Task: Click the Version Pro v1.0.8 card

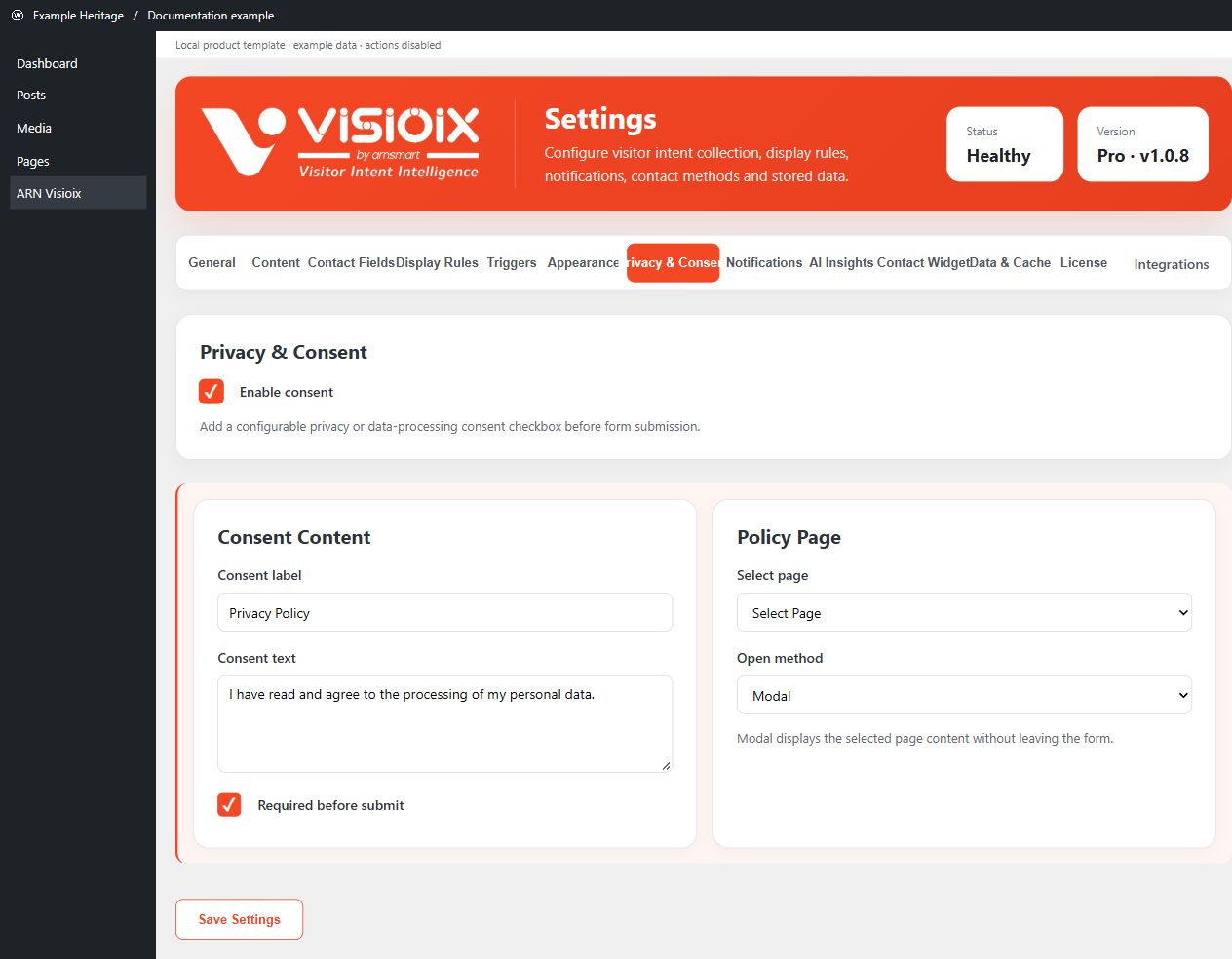Action: click(x=1142, y=144)
